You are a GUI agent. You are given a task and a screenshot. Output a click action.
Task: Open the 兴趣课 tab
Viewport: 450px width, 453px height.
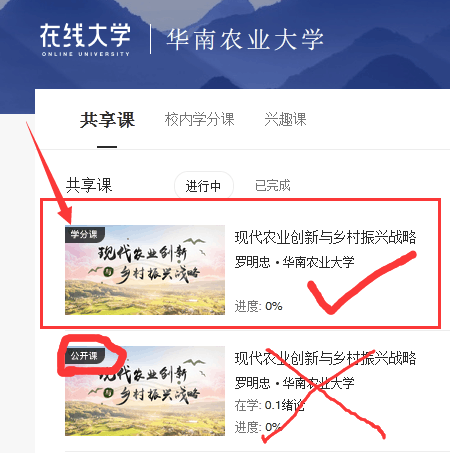(x=285, y=119)
